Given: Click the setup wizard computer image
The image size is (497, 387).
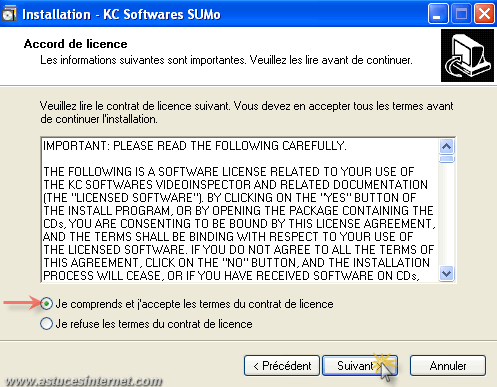Looking at the screenshot, I should (467, 55).
